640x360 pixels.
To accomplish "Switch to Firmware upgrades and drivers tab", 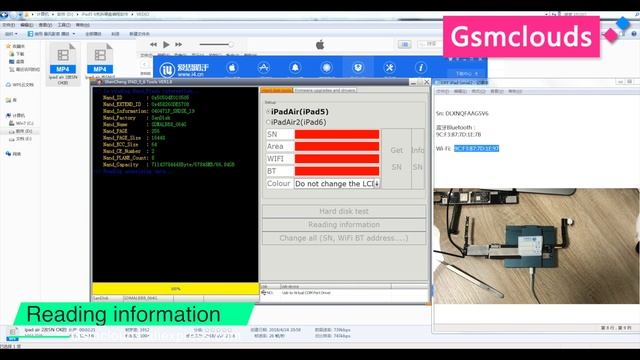I will coord(325,90).
